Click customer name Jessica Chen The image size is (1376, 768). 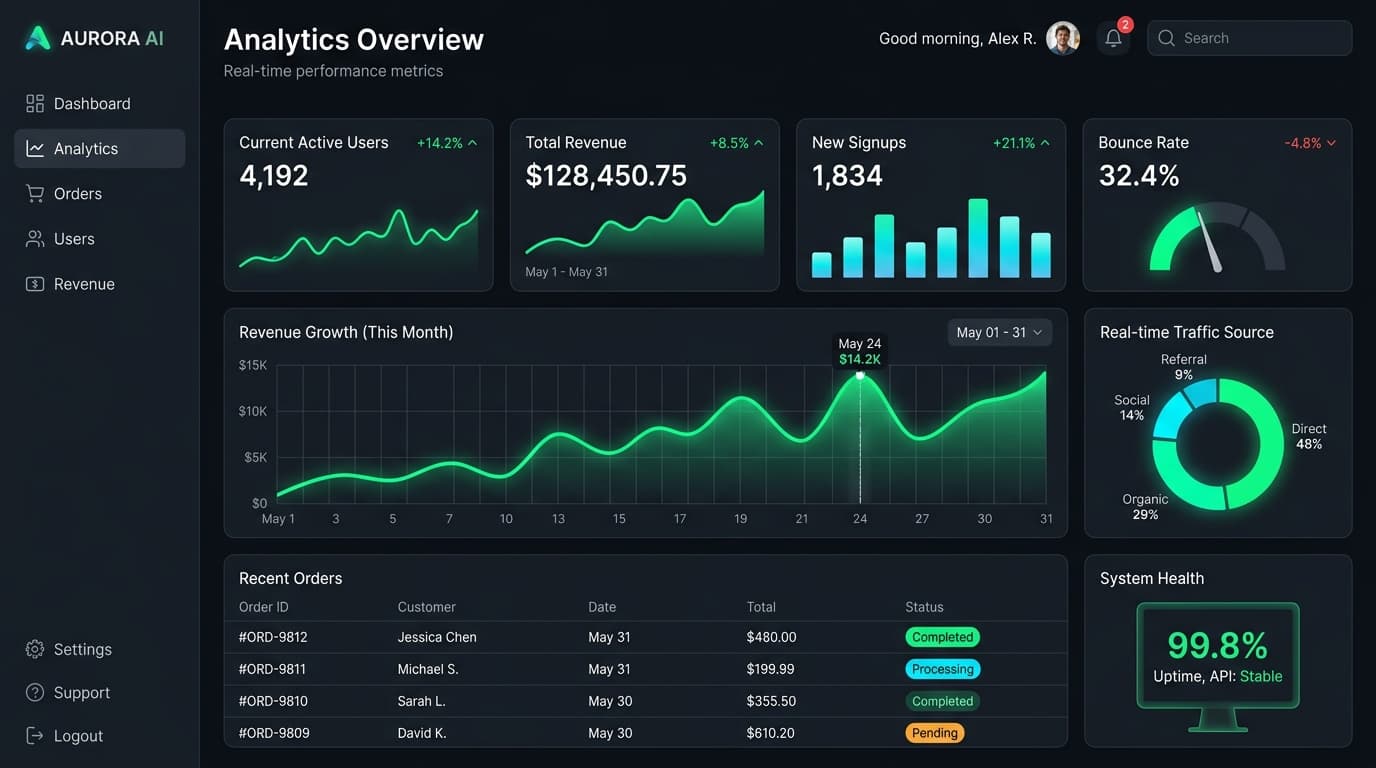(437, 637)
